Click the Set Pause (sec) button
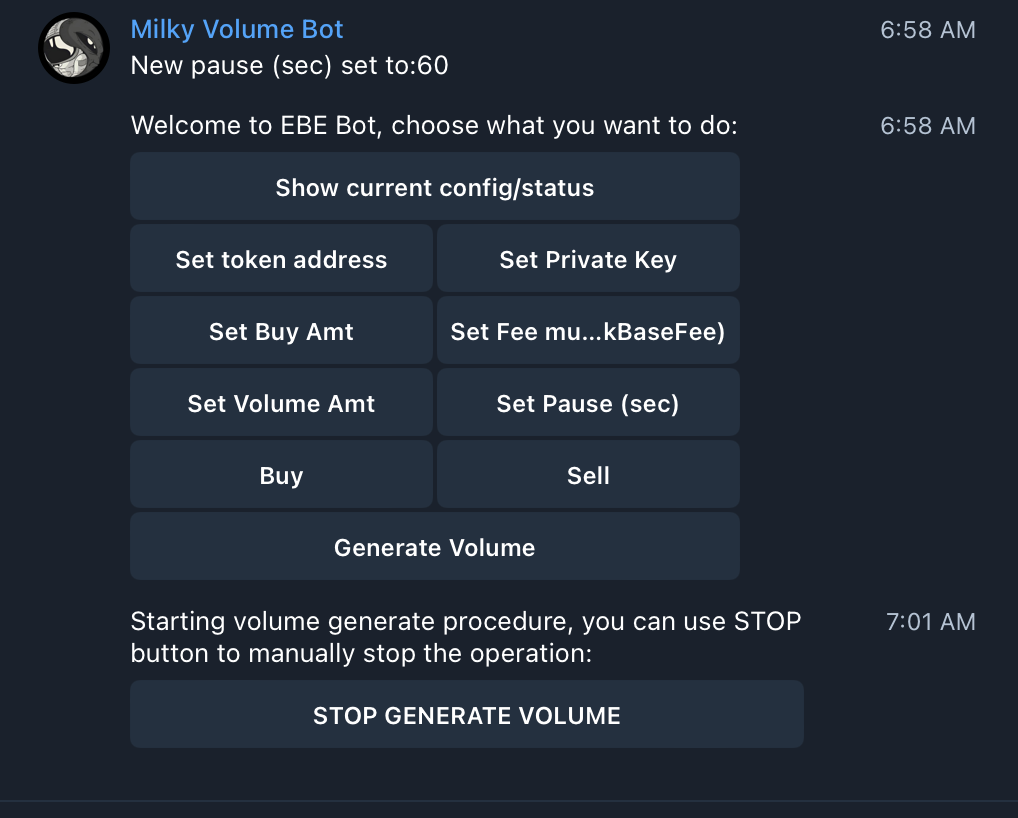The image size is (1018, 818). pos(588,403)
